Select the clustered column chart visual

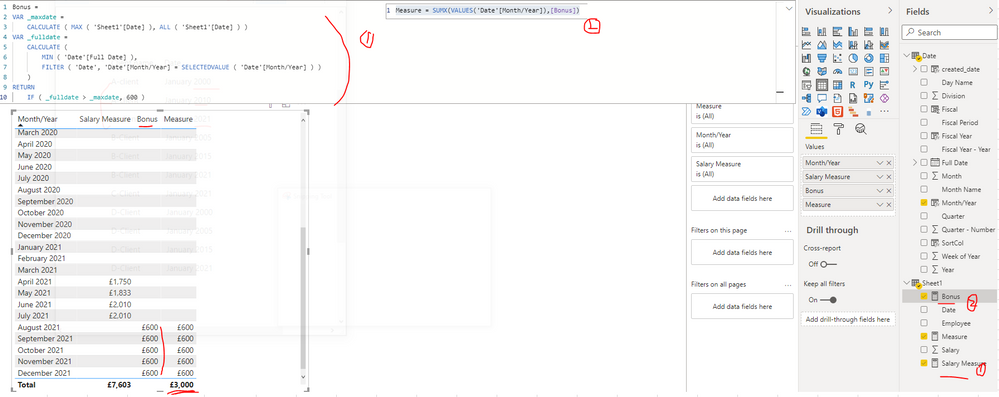click(x=853, y=31)
